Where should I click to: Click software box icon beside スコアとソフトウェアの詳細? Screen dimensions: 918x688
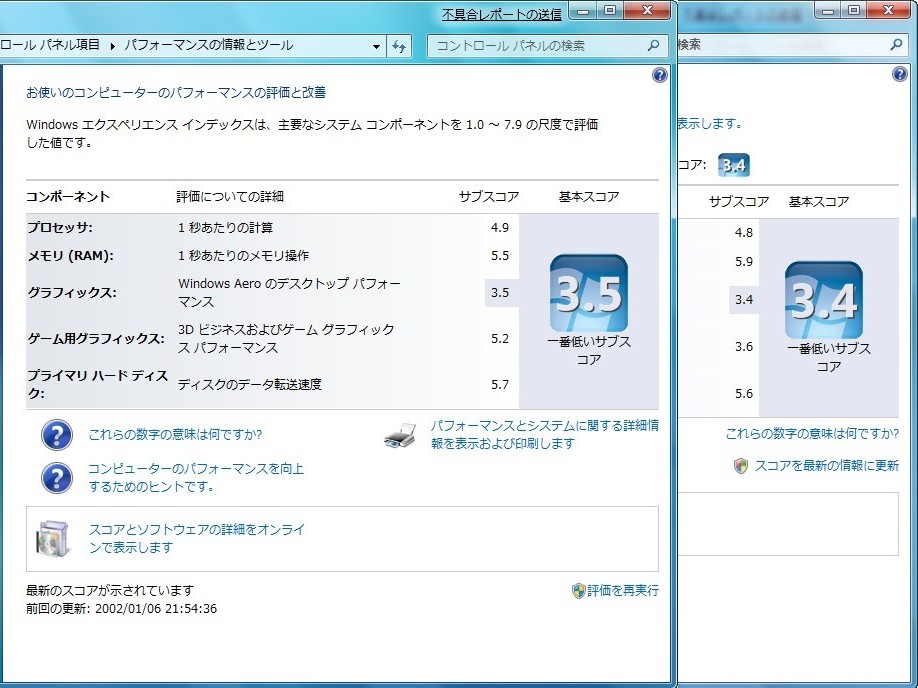click(x=53, y=538)
